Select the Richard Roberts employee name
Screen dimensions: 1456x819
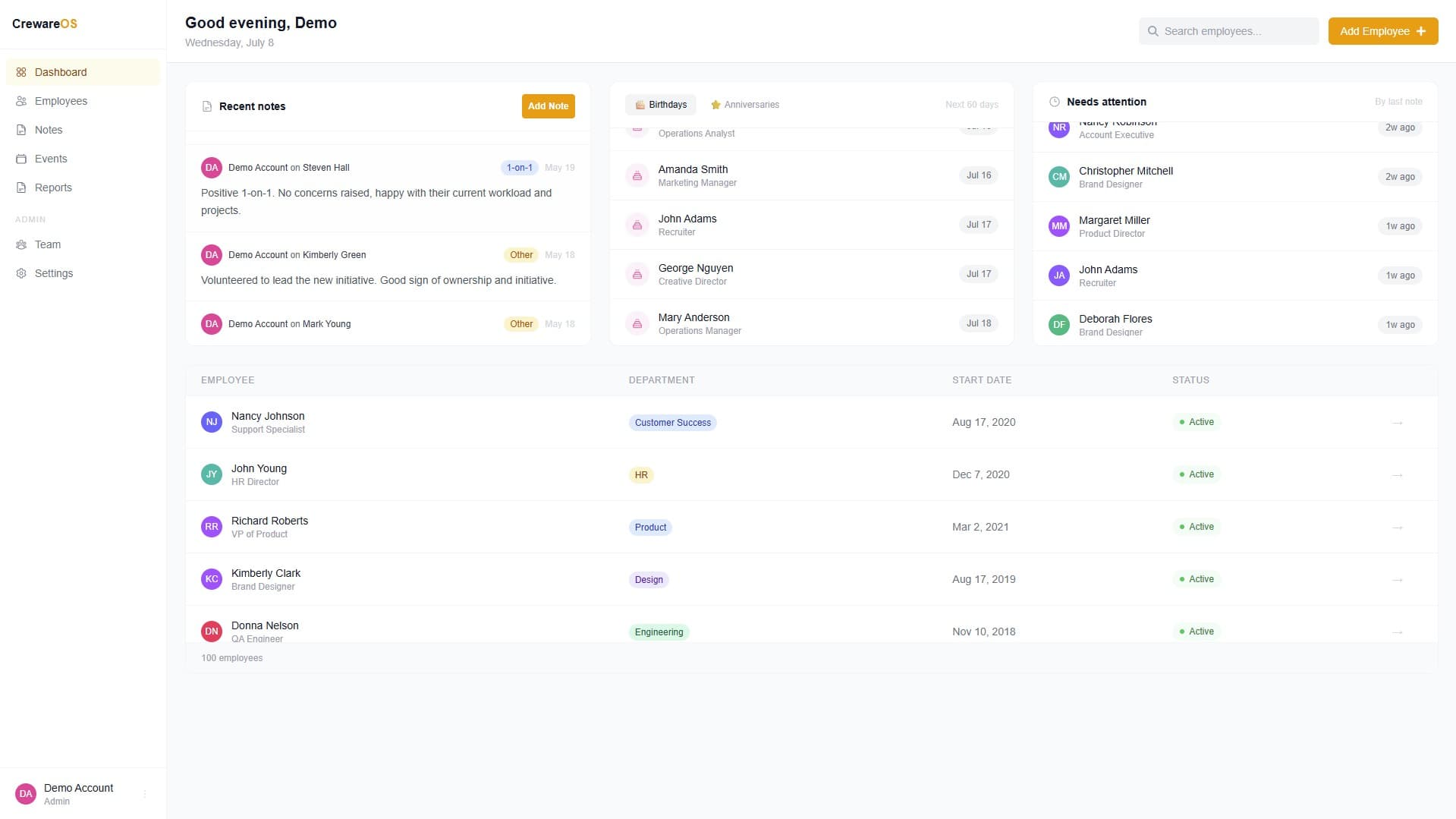[269, 521]
